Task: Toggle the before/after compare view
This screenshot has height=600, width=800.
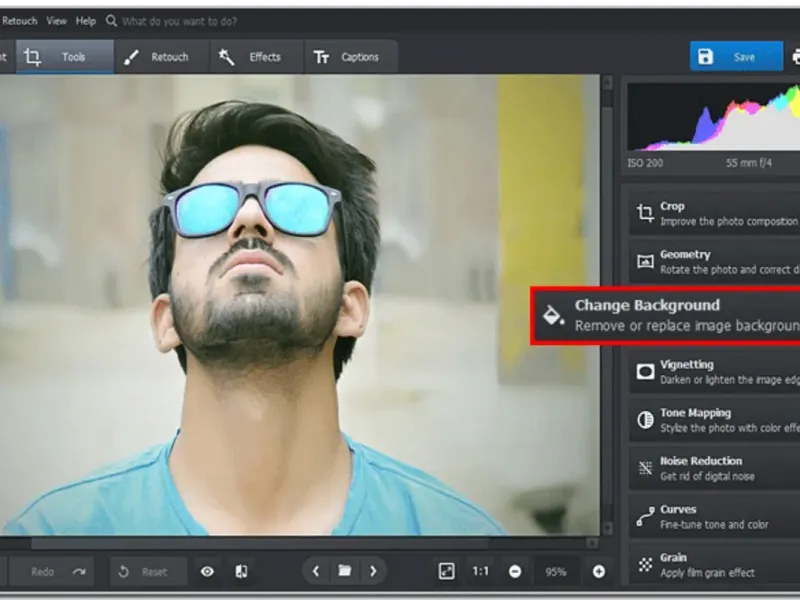Action: point(241,571)
